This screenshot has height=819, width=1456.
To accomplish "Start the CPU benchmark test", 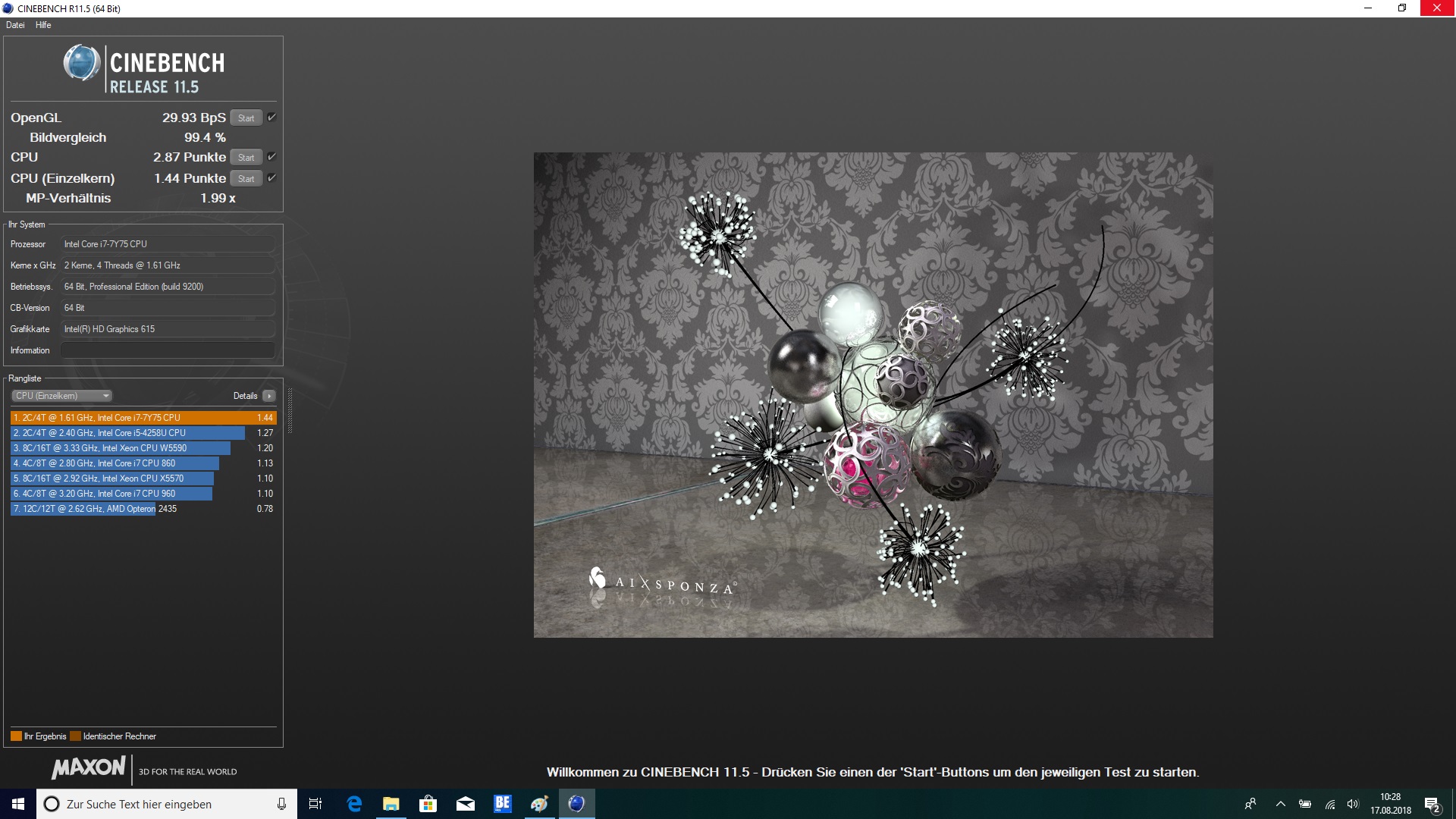I will tap(246, 157).
